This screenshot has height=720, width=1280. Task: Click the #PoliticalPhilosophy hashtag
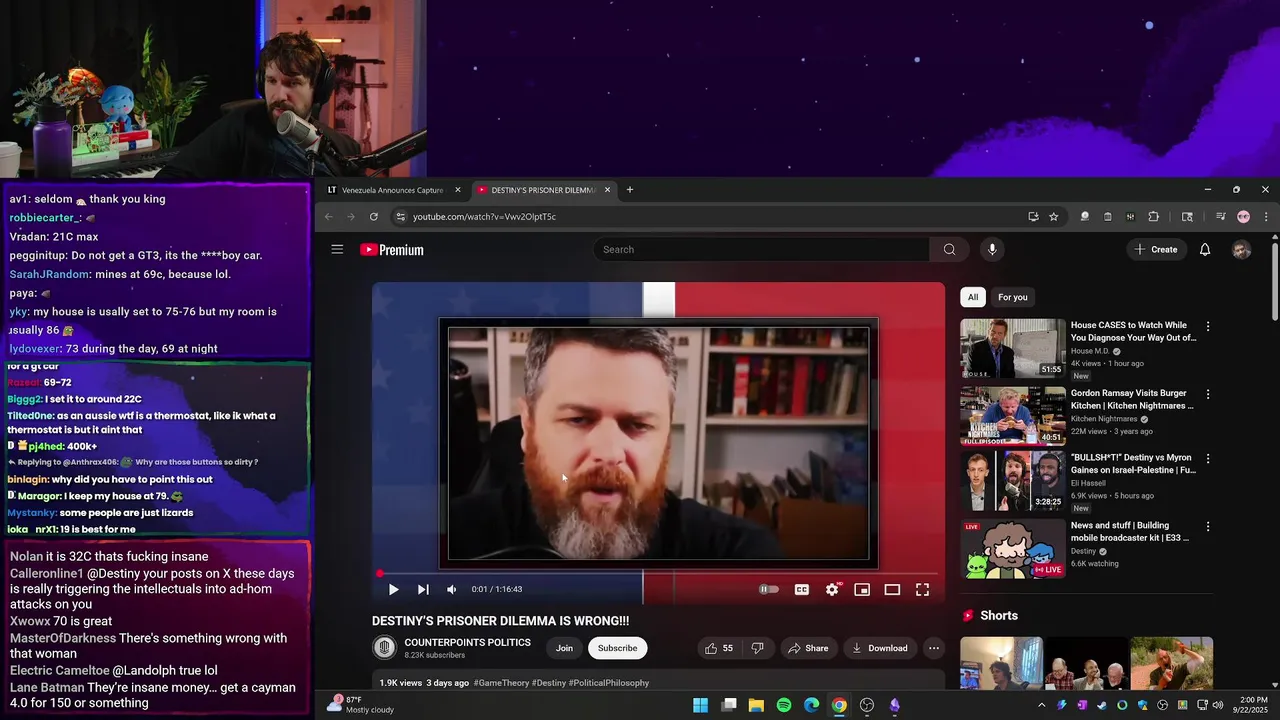(609, 683)
